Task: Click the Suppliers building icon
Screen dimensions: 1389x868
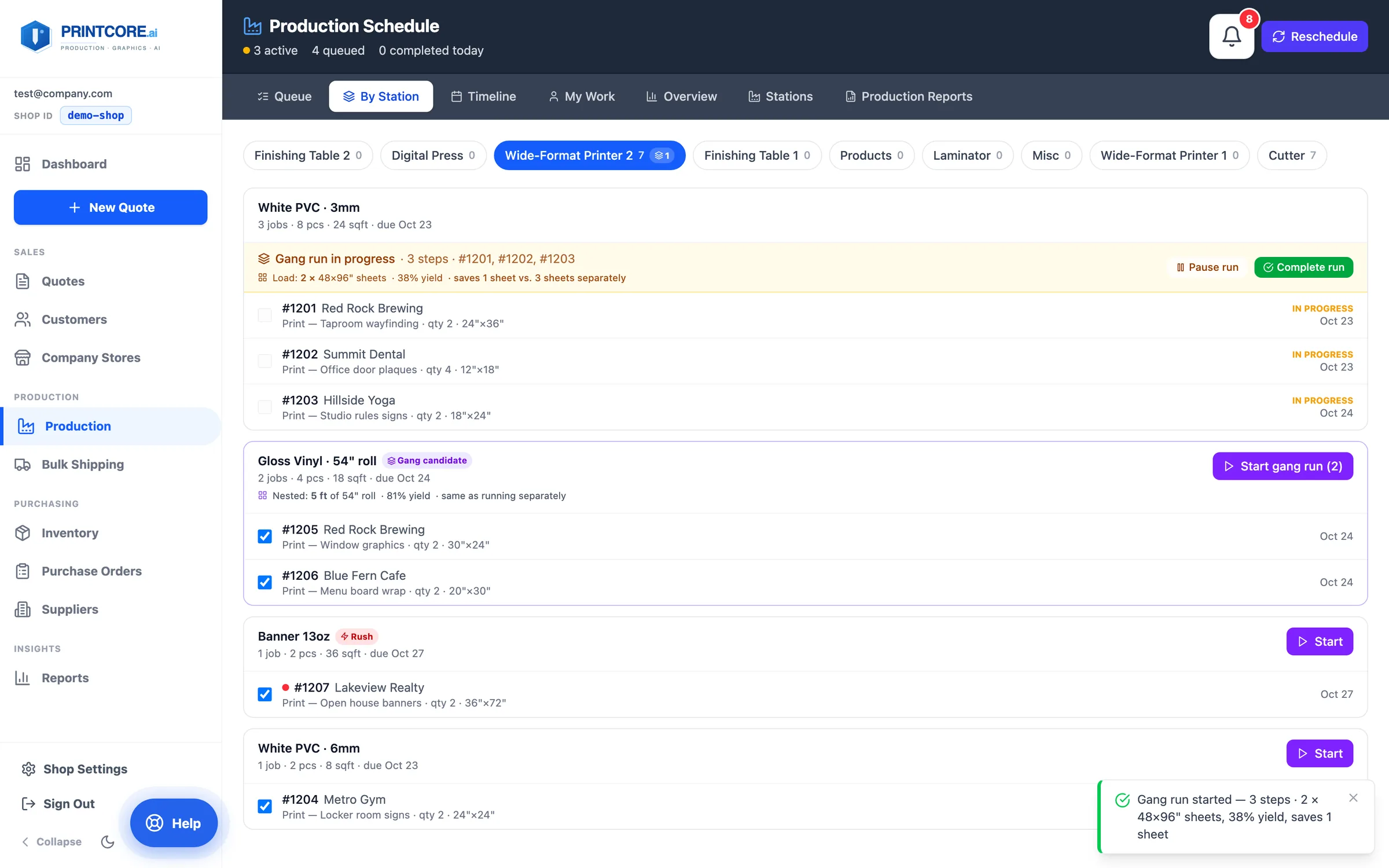Action: coord(23,609)
